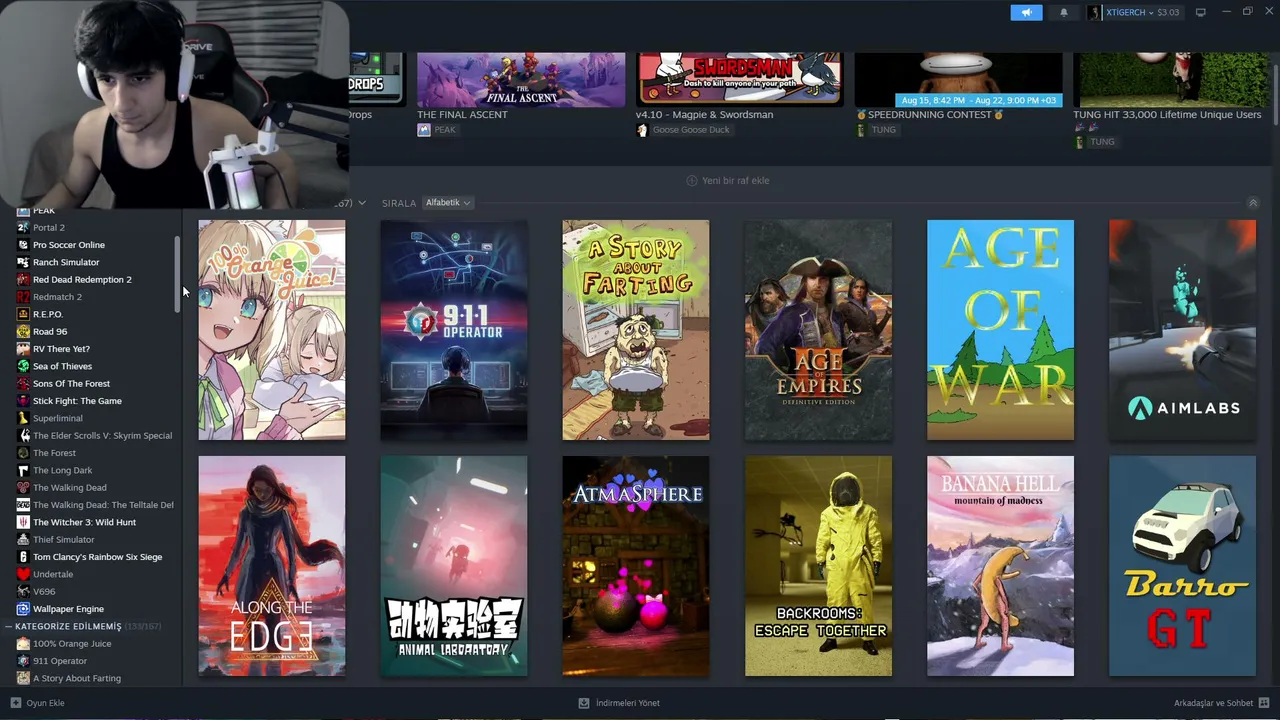The width and height of the screenshot is (1280, 720).
Task: Click the library sidebar scrollbar thumb
Action: coord(178,274)
